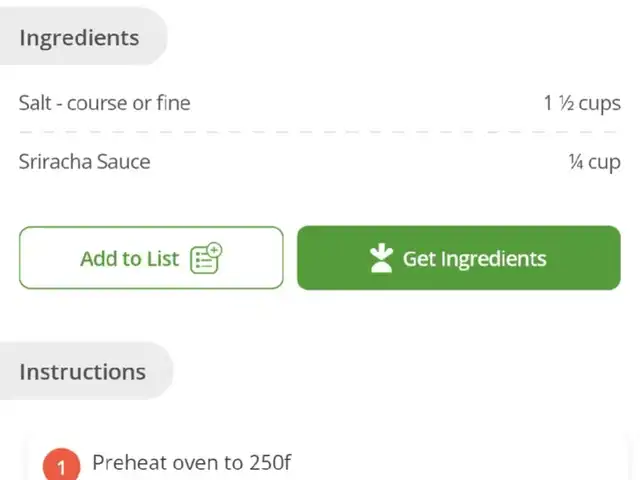The height and width of the screenshot is (480, 640).
Task: Tap the "Add to List" text label
Action: coord(129,258)
